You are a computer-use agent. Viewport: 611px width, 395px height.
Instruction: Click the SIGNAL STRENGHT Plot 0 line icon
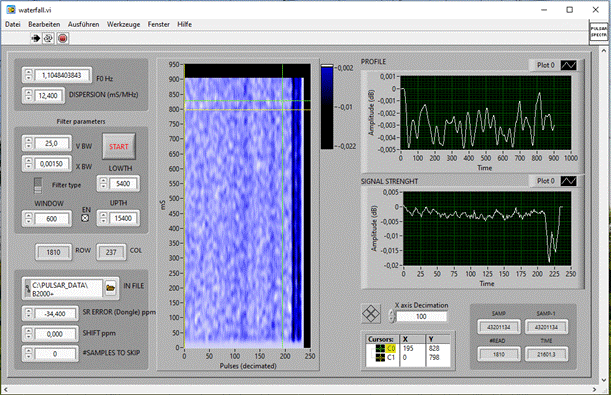[569, 181]
